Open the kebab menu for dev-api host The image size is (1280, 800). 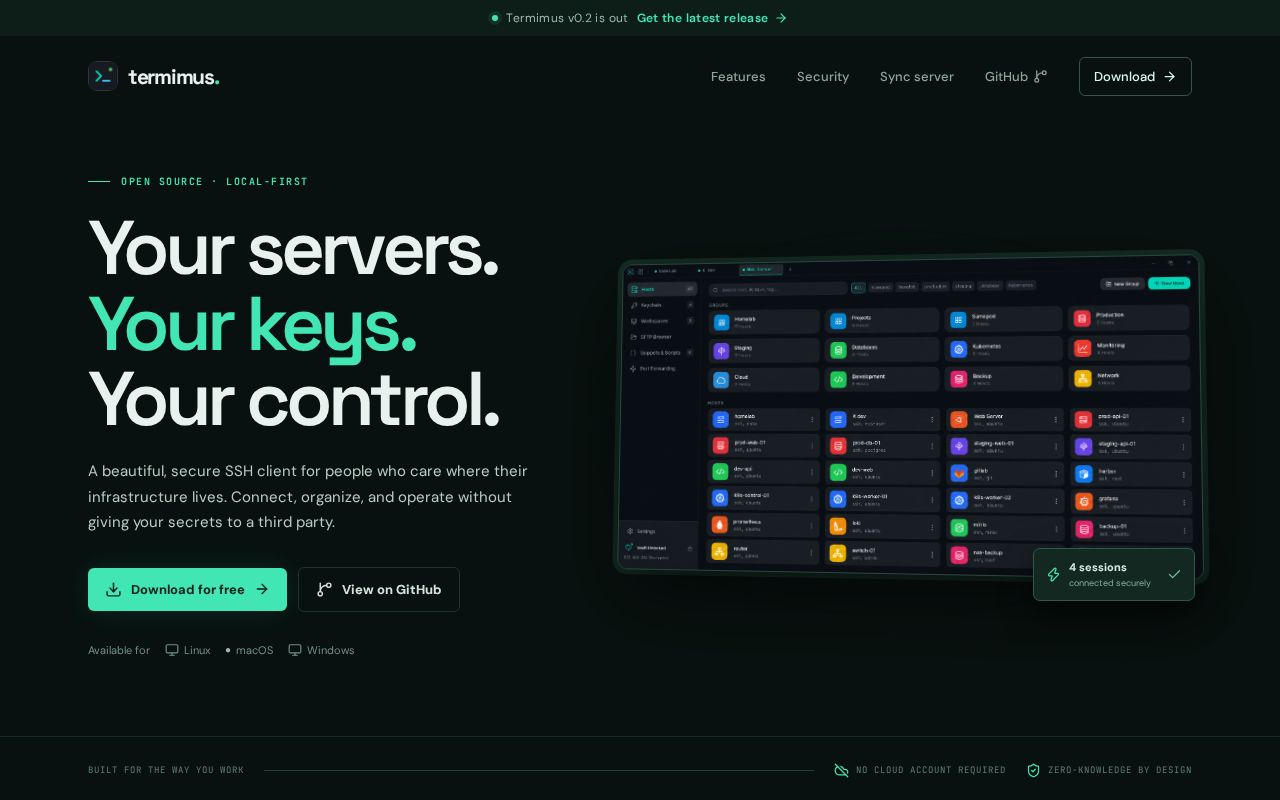pos(812,472)
